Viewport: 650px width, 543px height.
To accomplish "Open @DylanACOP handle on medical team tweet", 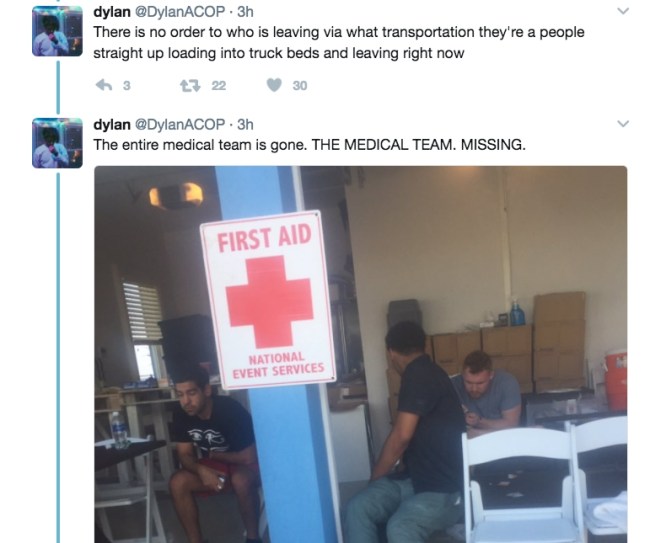I will tap(180, 124).
